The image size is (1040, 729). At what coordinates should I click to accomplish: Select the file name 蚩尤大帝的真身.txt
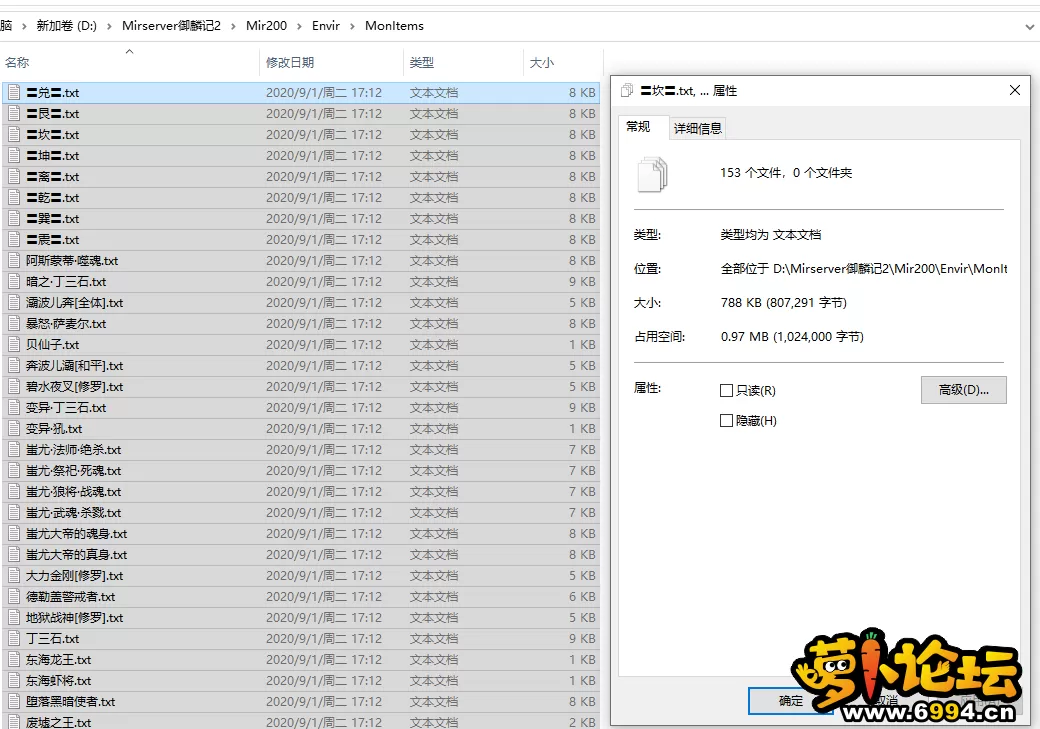coord(76,555)
